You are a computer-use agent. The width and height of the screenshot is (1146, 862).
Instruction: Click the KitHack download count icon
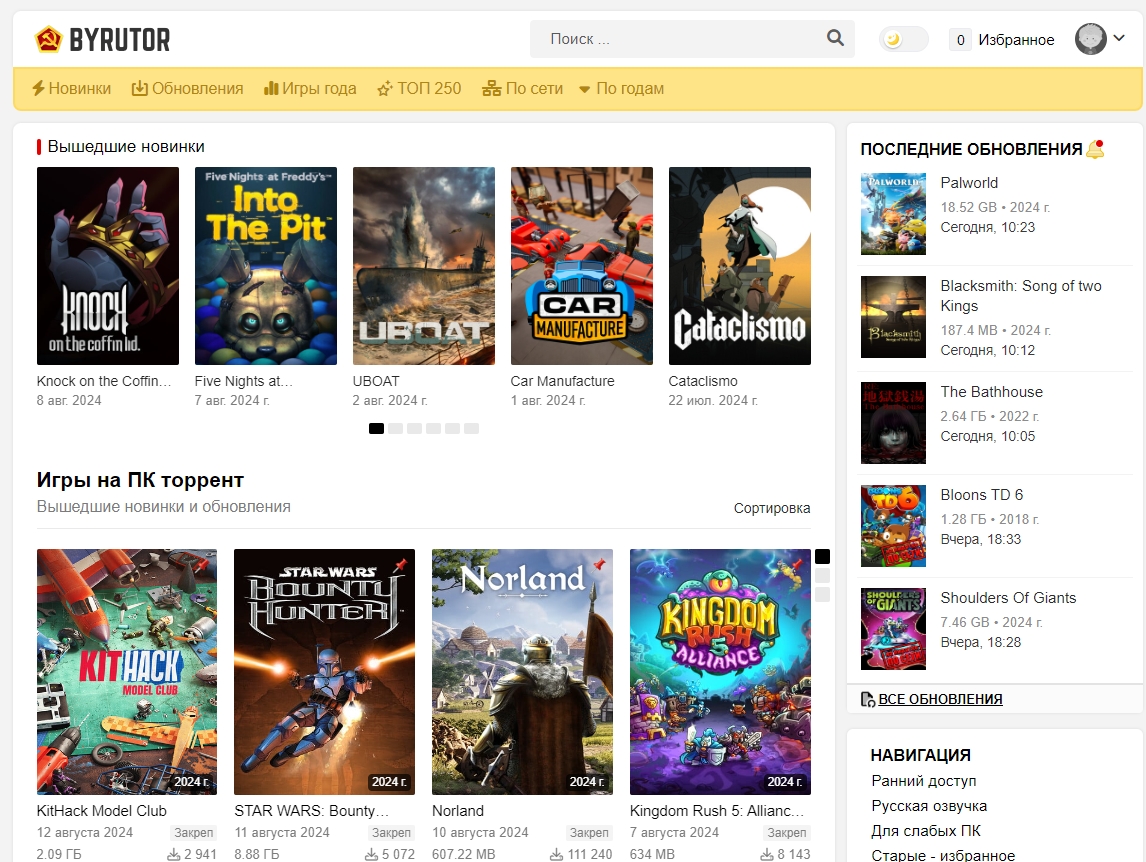click(173, 854)
